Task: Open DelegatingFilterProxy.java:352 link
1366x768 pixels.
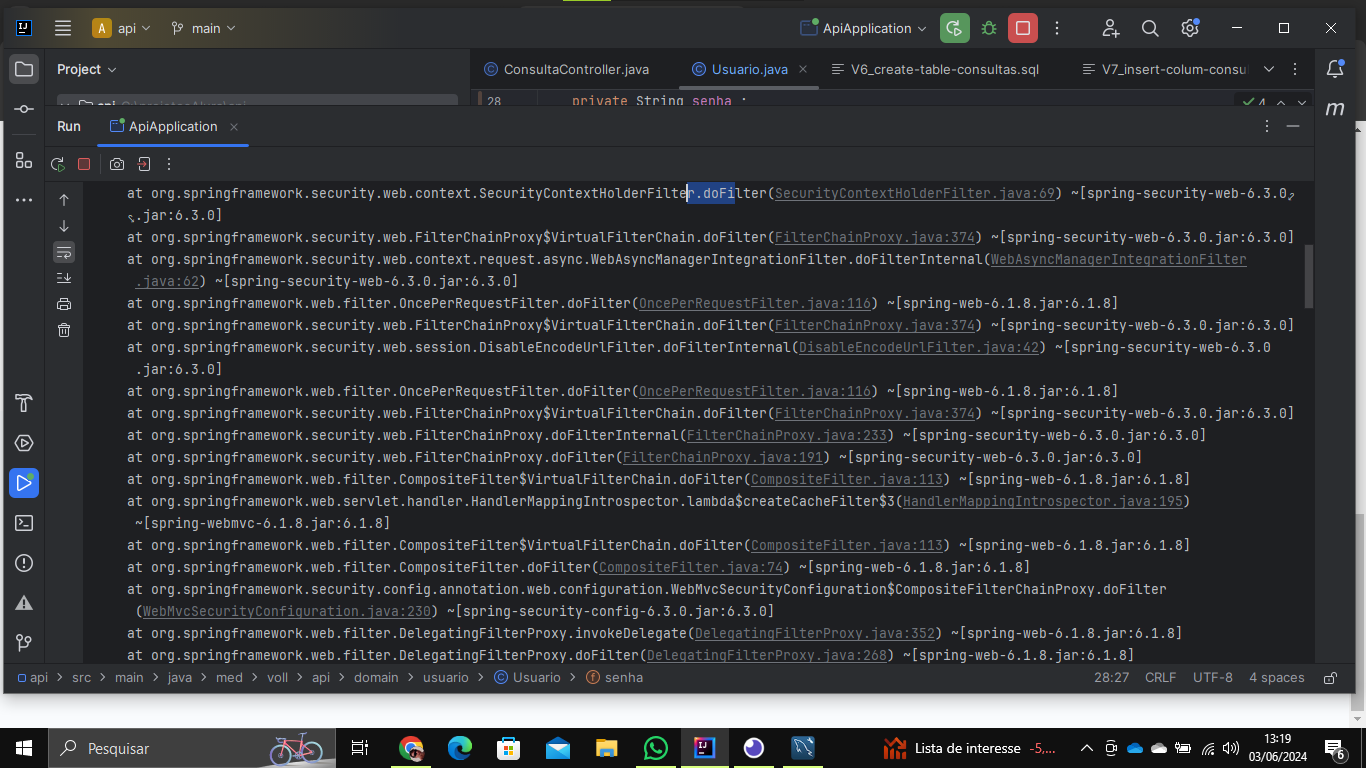Action: click(815, 634)
